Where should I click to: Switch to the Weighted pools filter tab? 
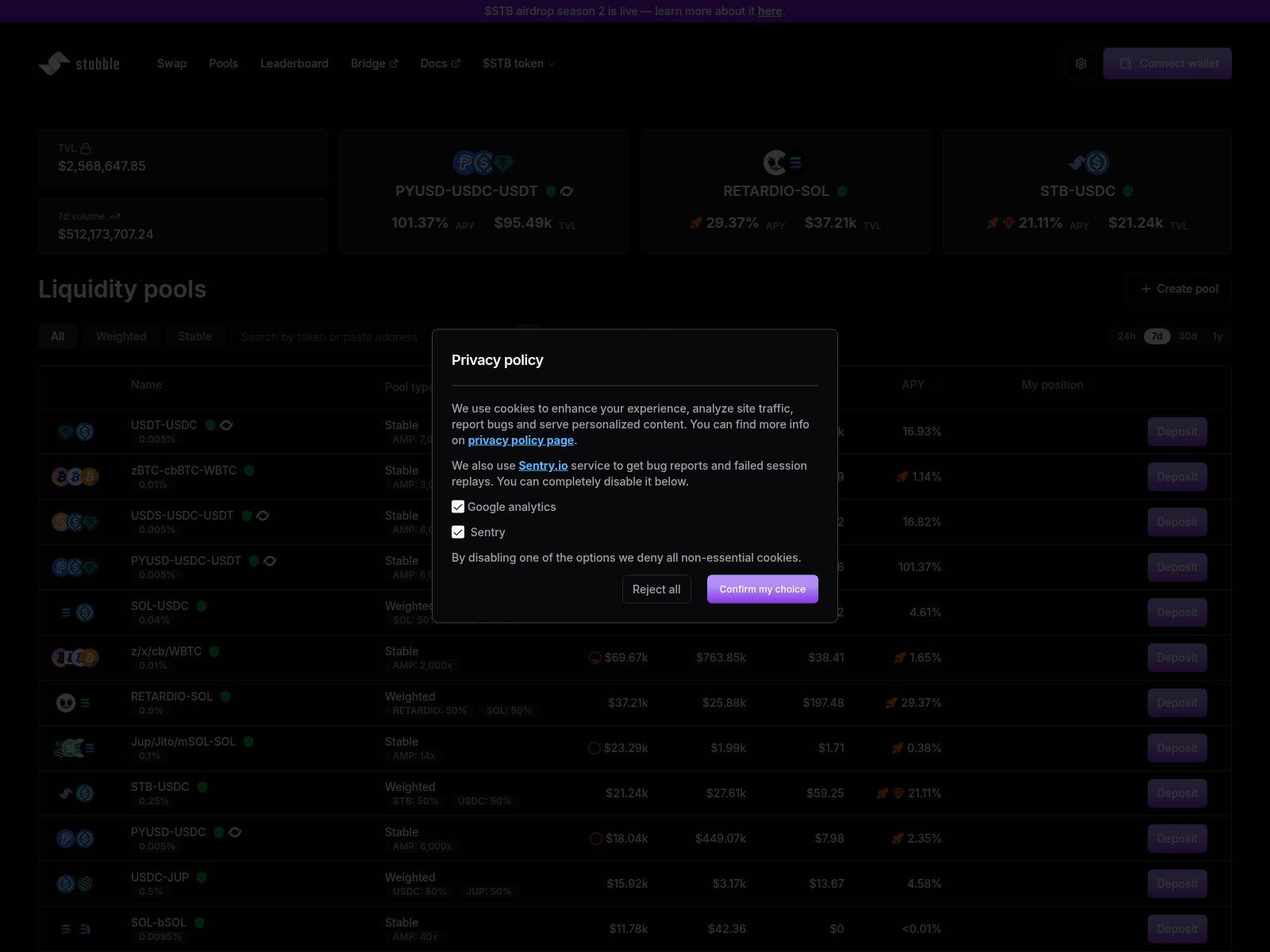point(121,336)
